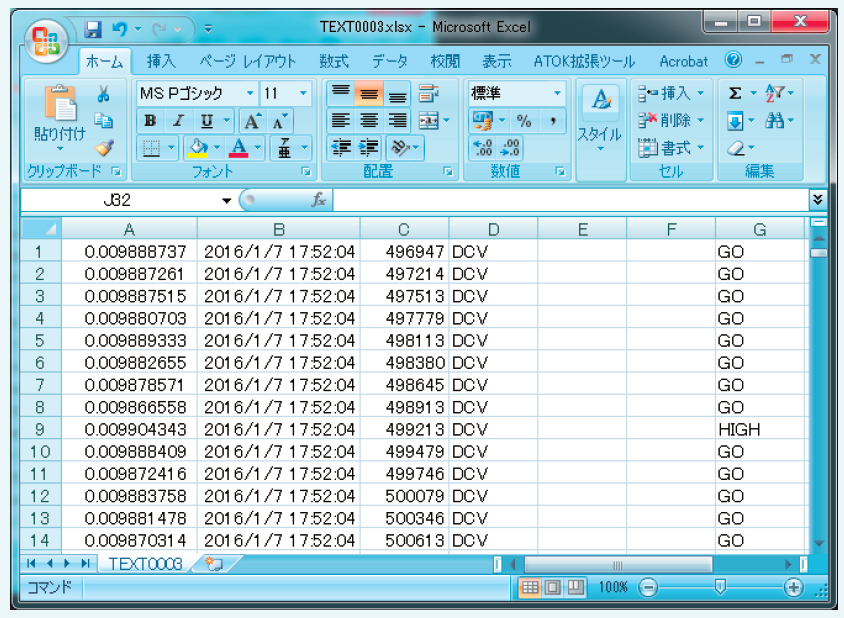Switch to Page Break Preview
Viewport: 844px width, 618px height.
tap(575, 587)
